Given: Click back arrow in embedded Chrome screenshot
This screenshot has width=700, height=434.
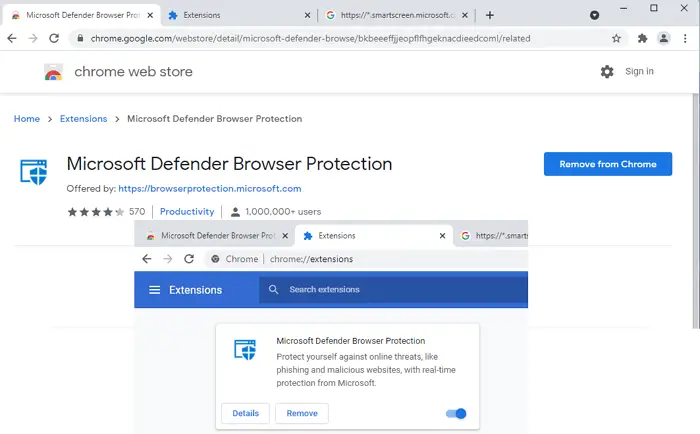Looking at the screenshot, I should coord(146,259).
